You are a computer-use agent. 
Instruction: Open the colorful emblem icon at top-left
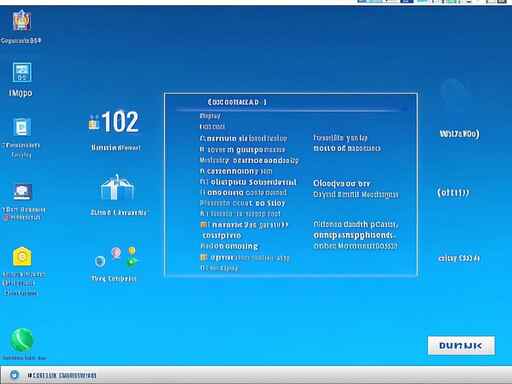[22, 21]
